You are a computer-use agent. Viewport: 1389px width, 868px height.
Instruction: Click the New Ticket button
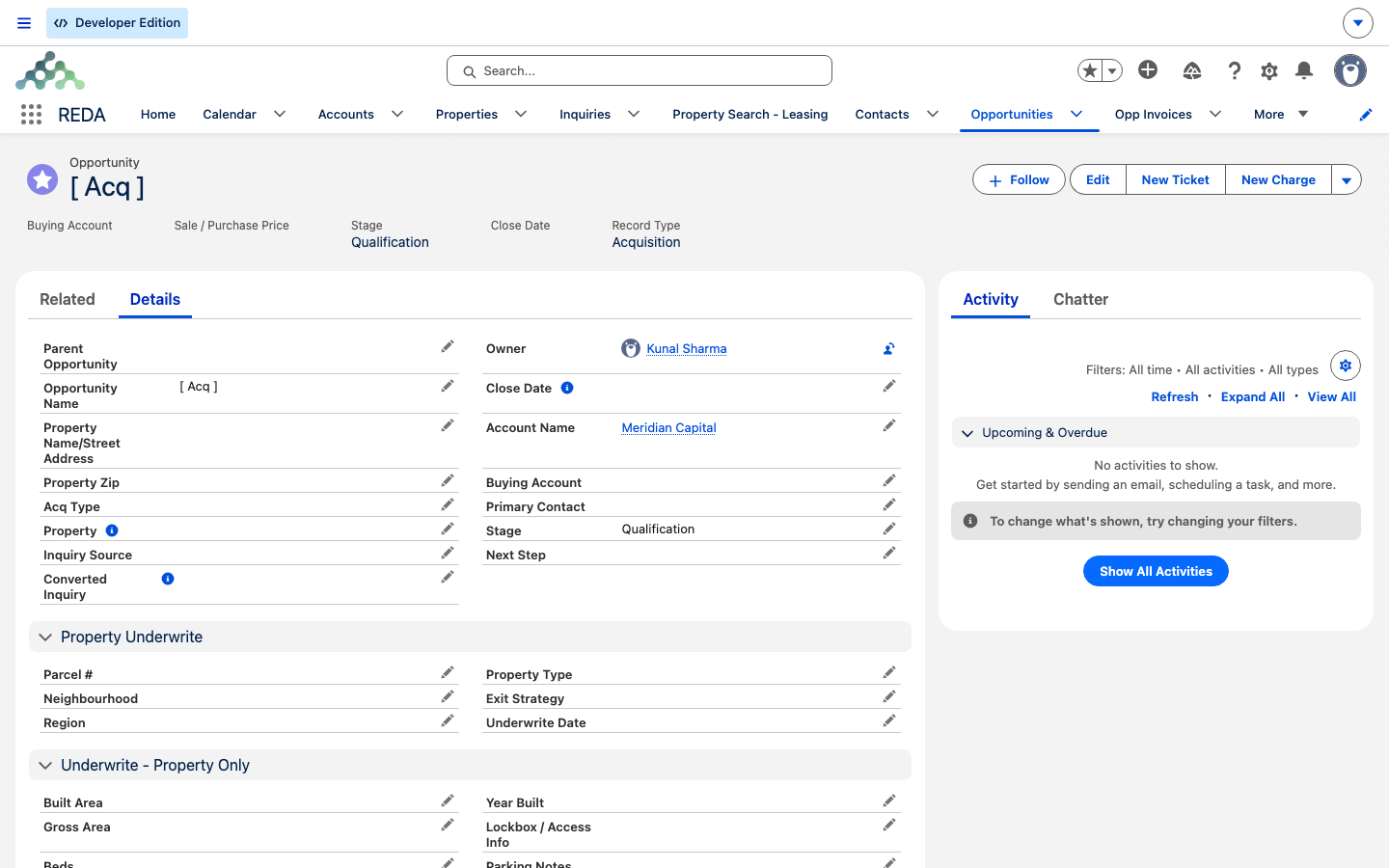click(x=1176, y=179)
